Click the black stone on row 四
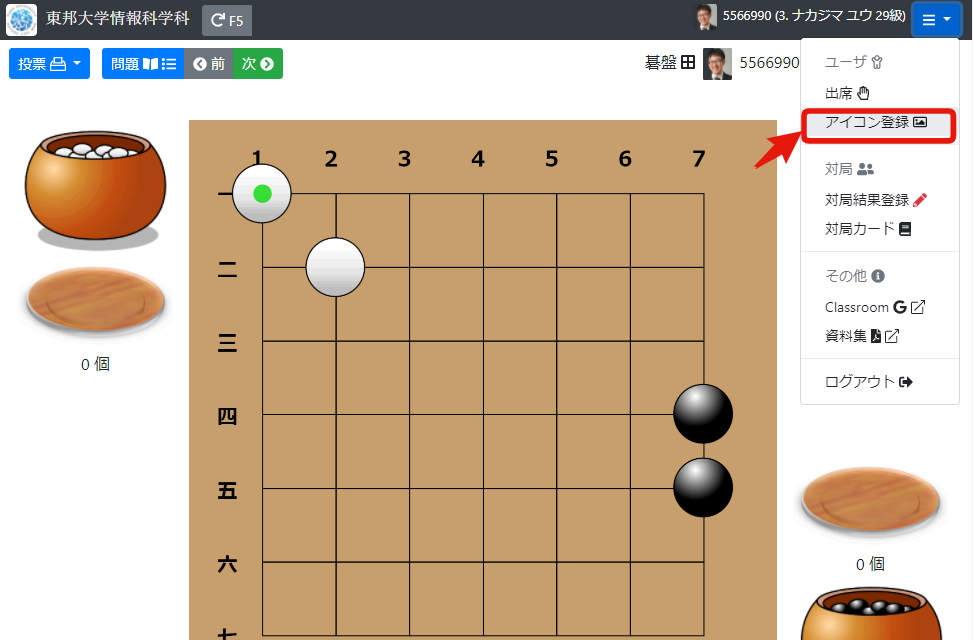This screenshot has height=640, width=973. pos(703,414)
